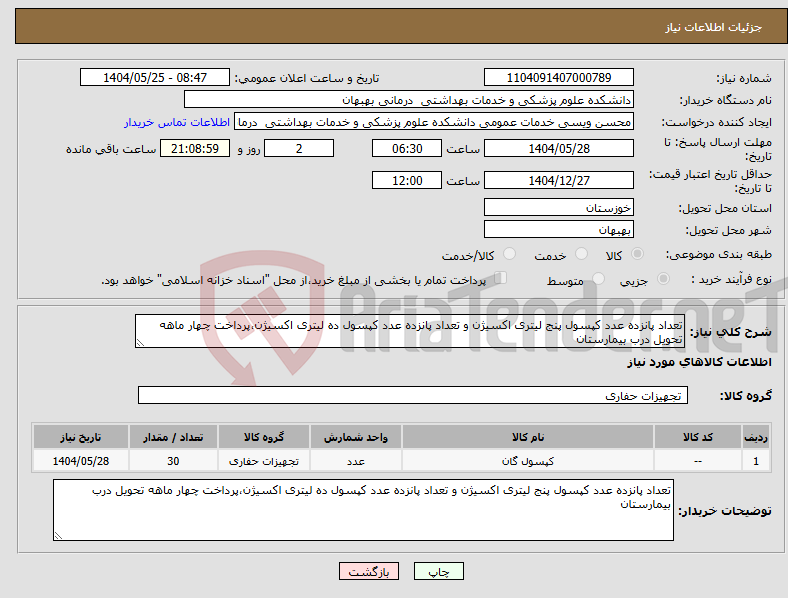Click the نوع فرآیند خرید label
This screenshot has height=598, width=788.
pos(731,279)
